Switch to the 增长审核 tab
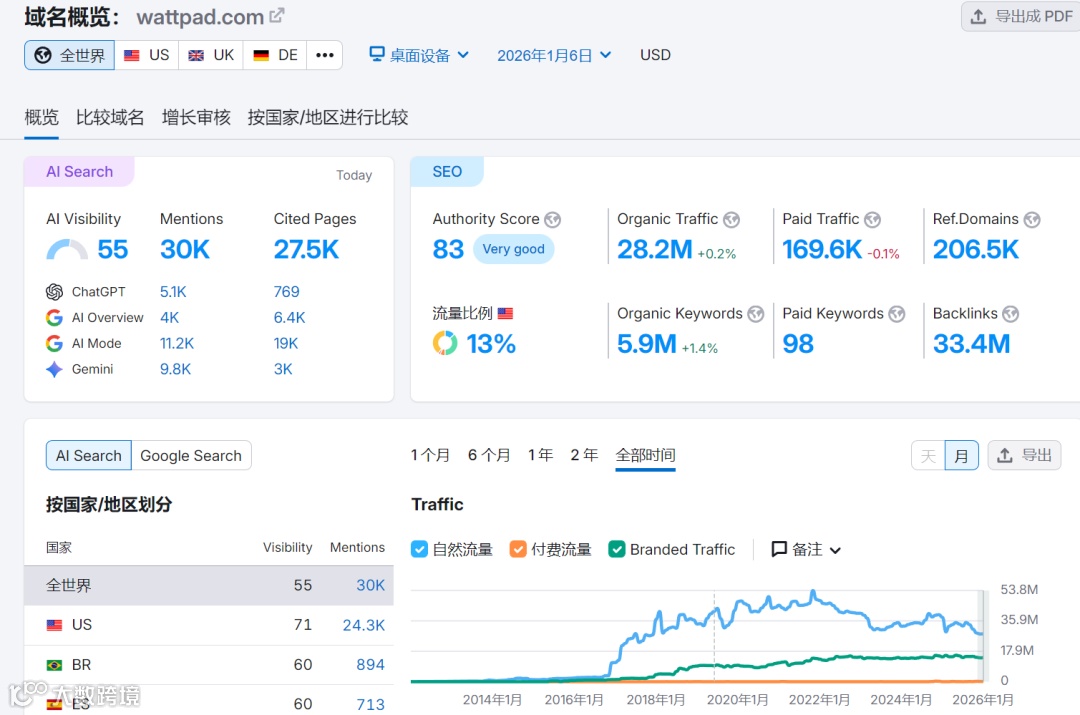Image resolution: width=1080 pixels, height=715 pixels. pos(196,117)
